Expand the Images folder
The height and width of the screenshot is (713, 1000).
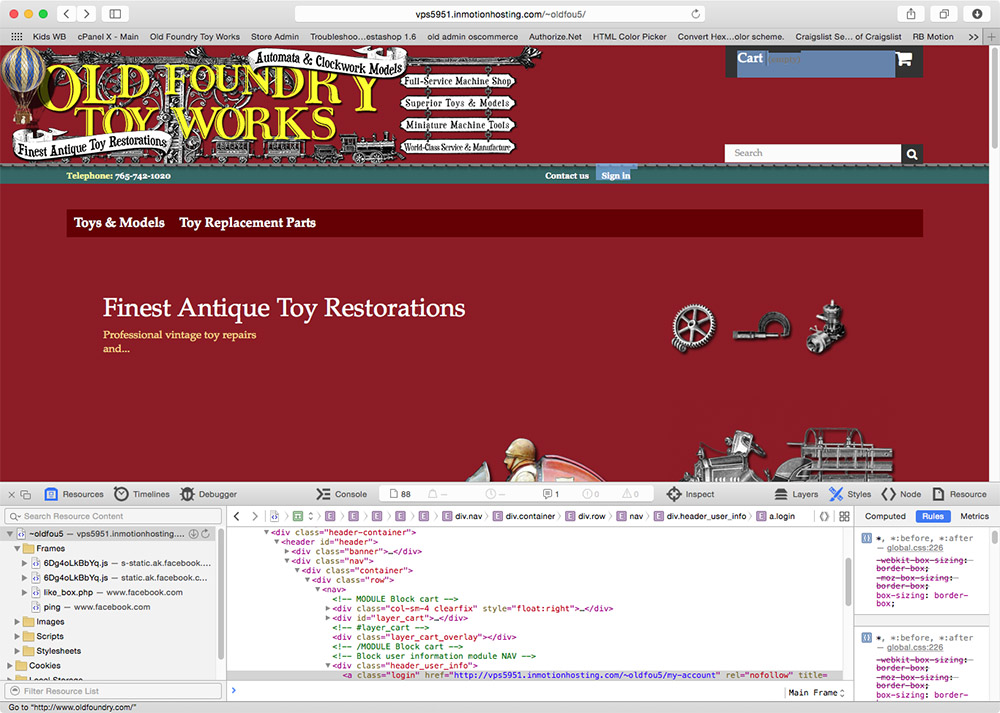click(17, 622)
